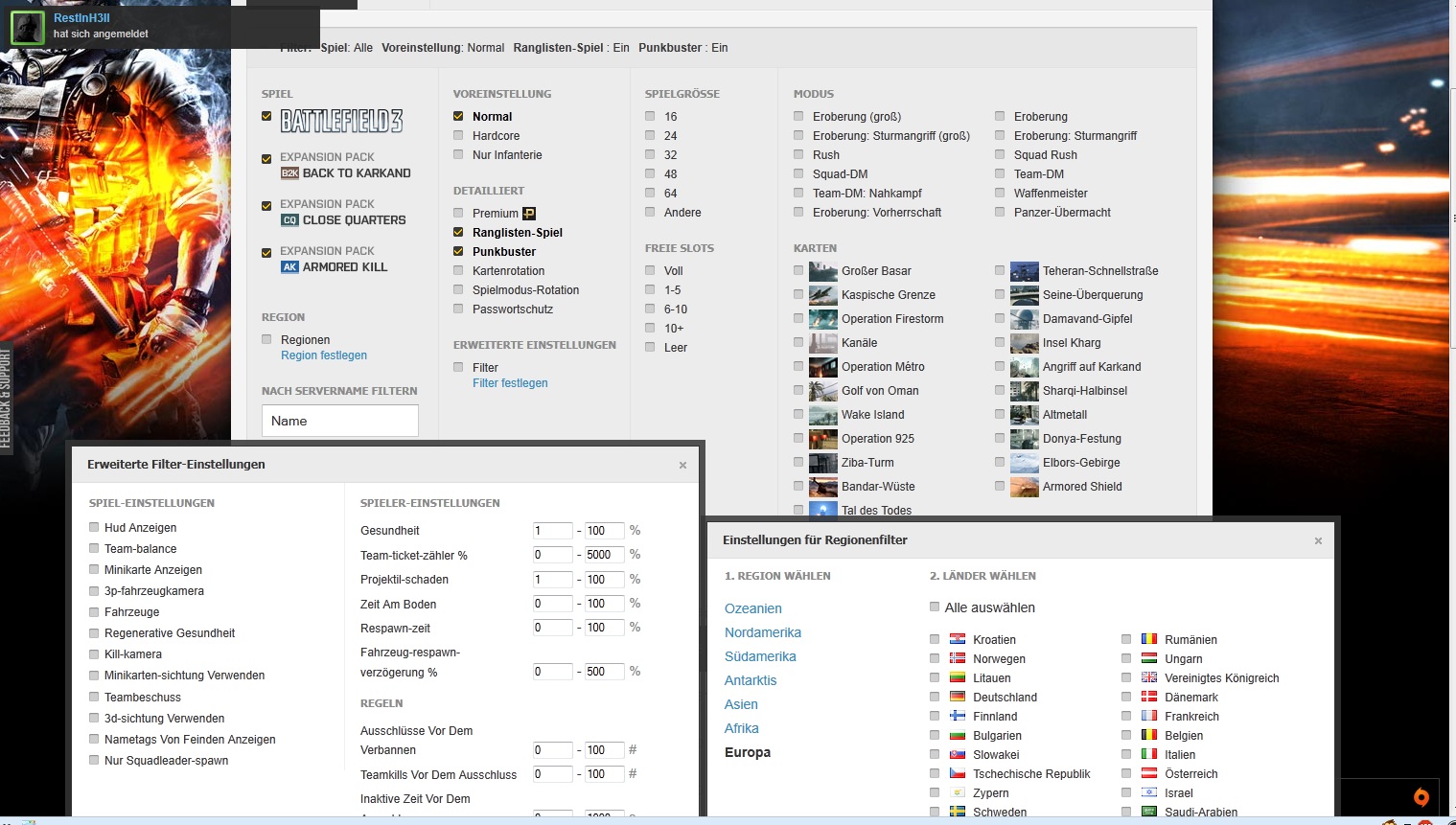
Task: Select the Asien region
Action: 741,704
